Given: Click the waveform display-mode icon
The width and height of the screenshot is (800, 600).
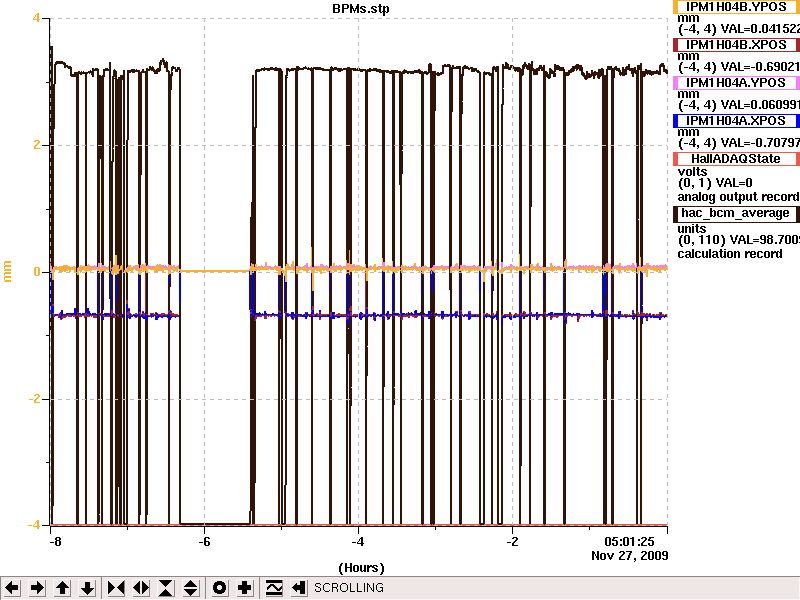Looking at the screenshot, I should tap(274, 588).
